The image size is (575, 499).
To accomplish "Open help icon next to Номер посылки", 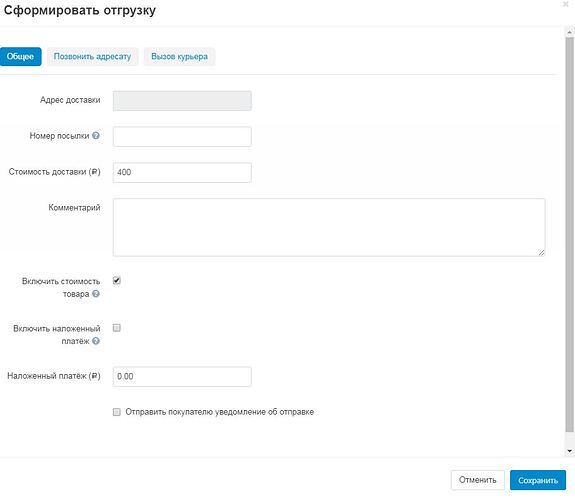I will pos(96,136).
